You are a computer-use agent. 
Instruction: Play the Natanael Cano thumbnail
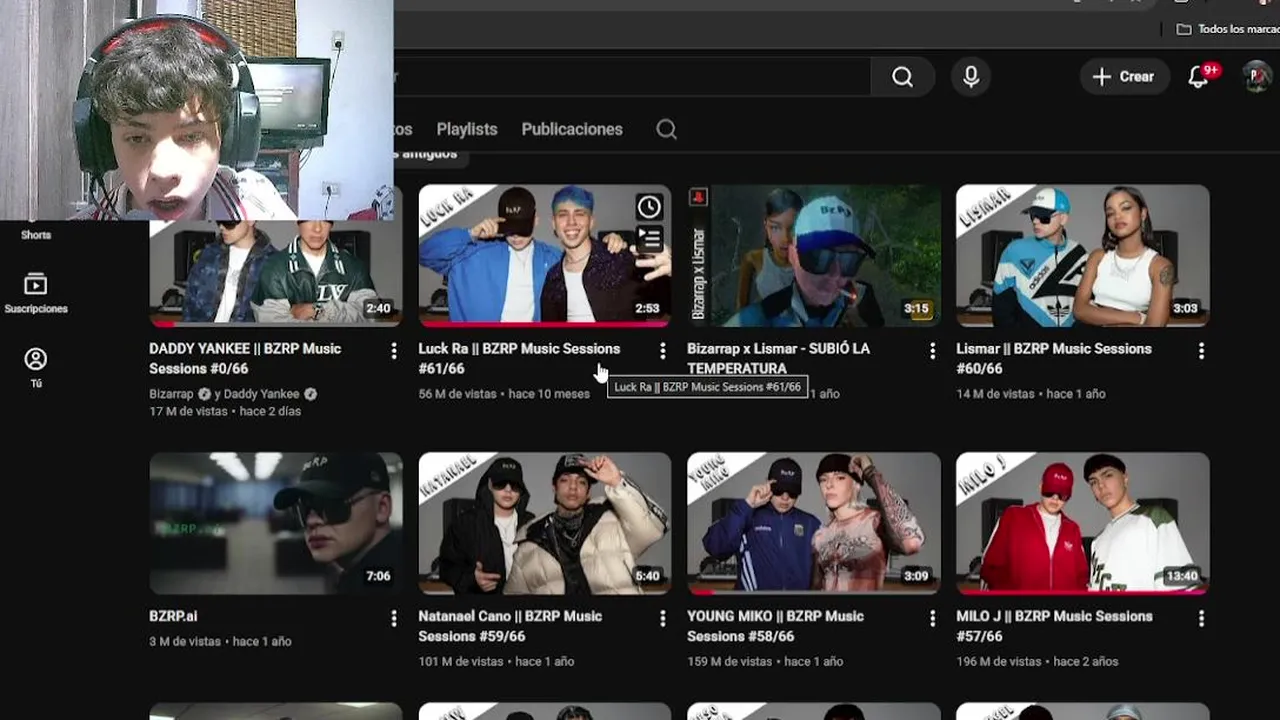[545, 523]
